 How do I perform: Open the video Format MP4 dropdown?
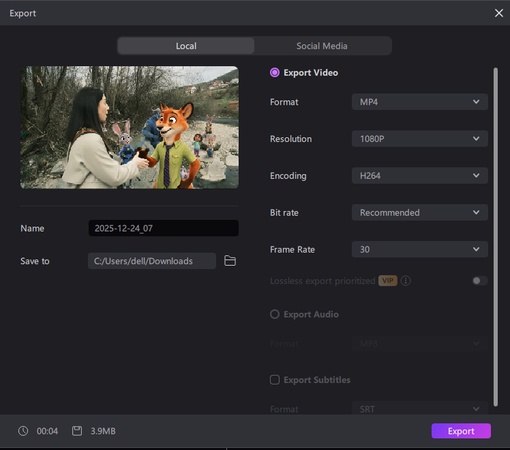(420, 102)
